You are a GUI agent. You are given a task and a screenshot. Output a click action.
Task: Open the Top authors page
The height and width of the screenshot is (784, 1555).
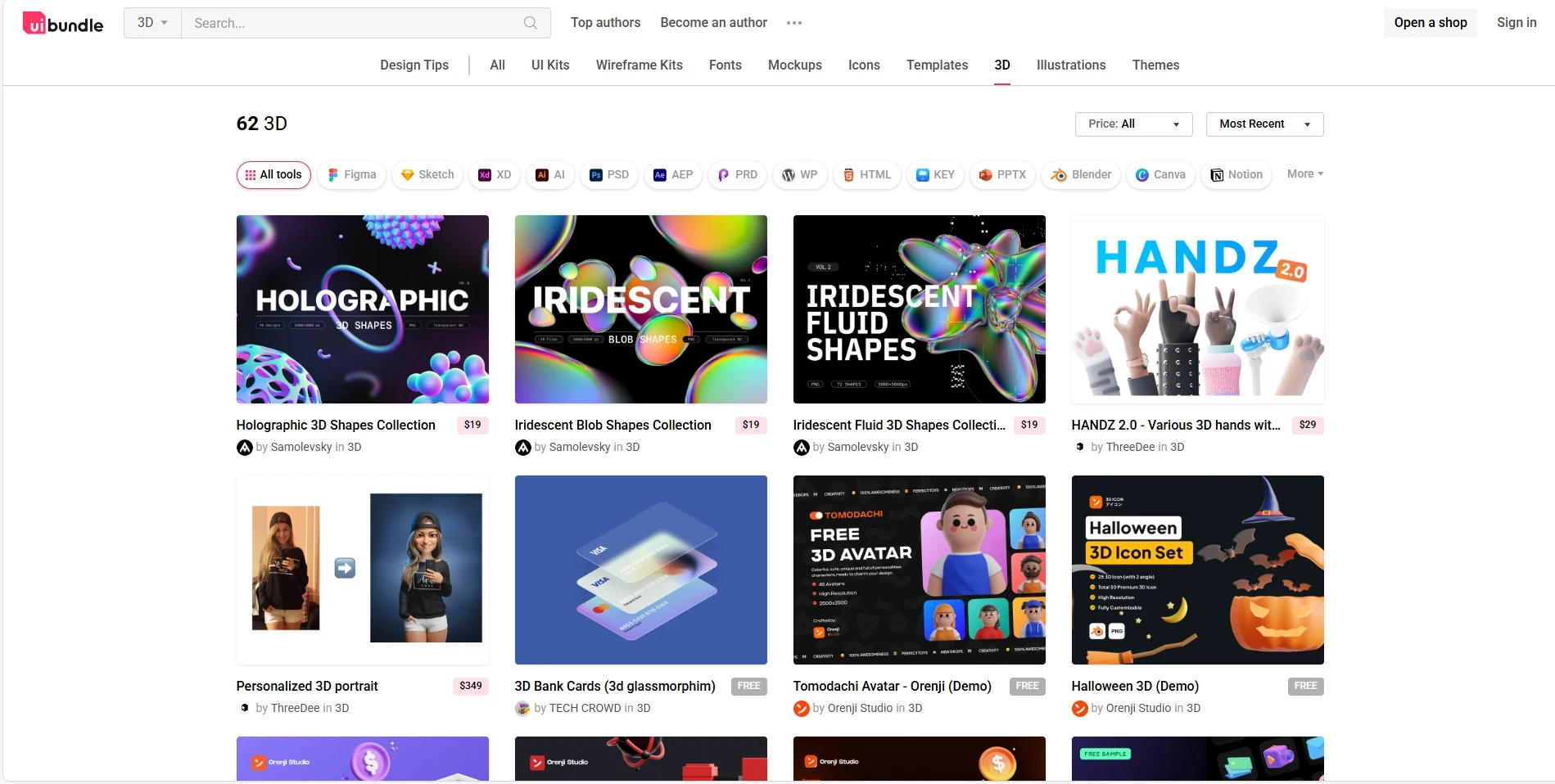(606, 23)
